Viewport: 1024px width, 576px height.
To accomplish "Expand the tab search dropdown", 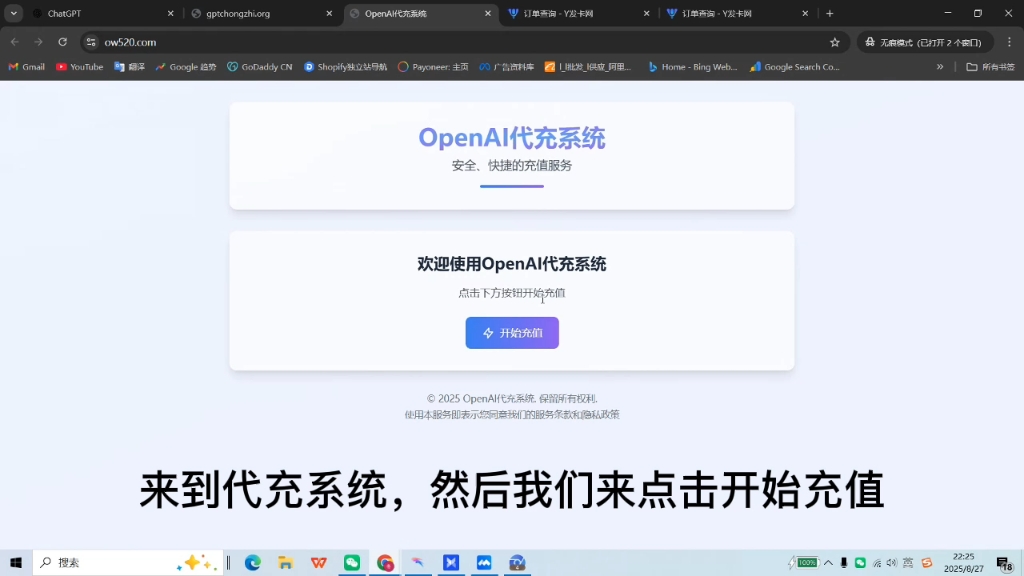I will 14,14.
